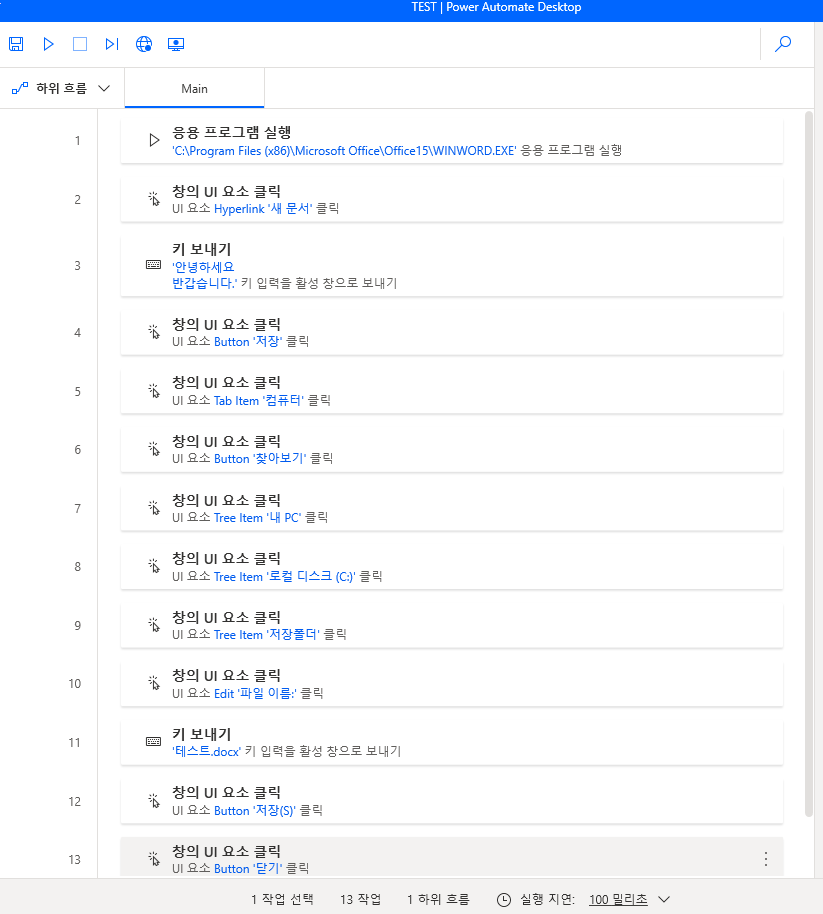823x914 pixels.
Task: Open the Tree Item '로컬 디스크 (C:)' link
Action: pos(284,576)
